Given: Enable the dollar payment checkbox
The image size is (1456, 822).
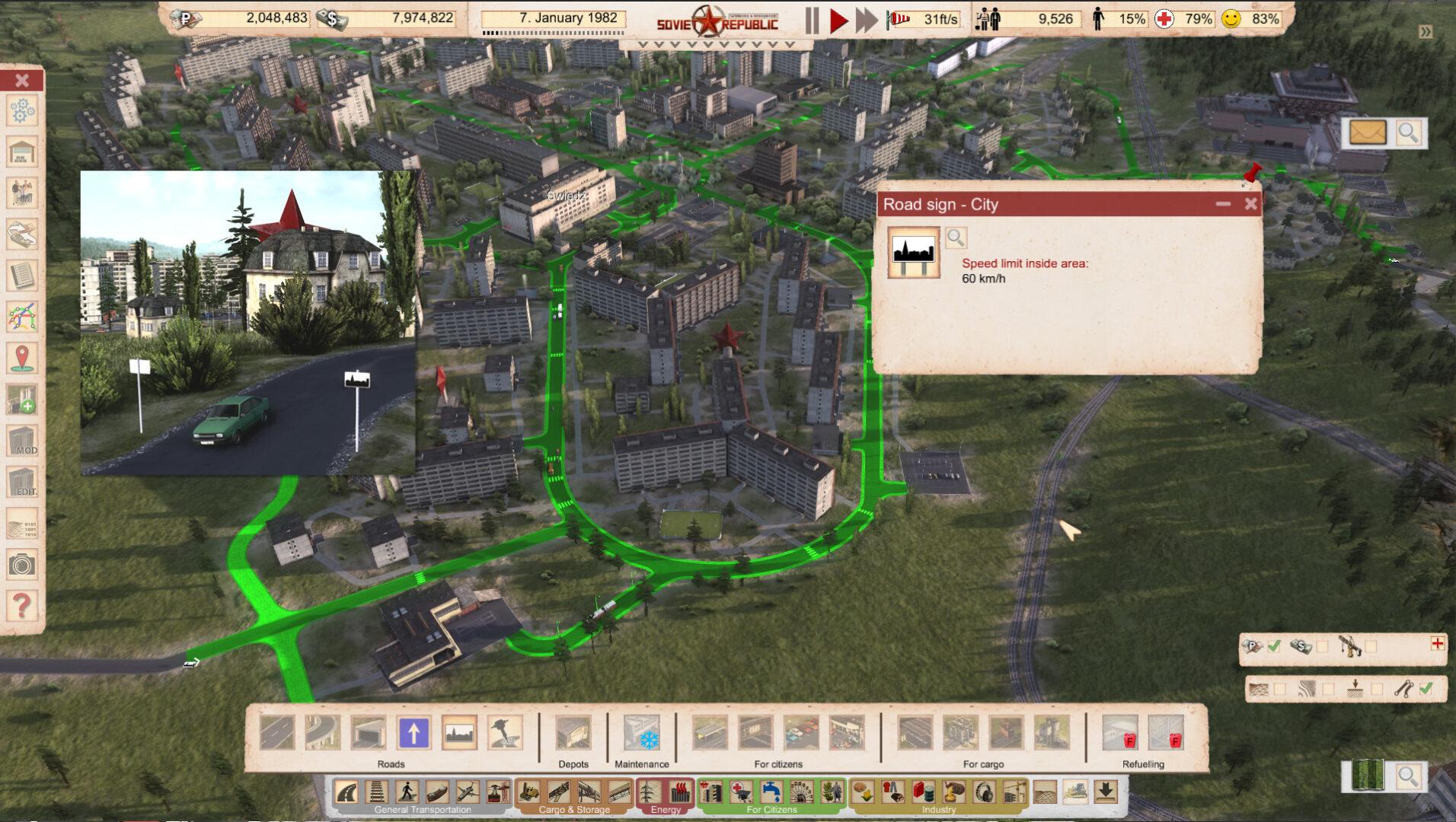Looking at the screenshot, I should tap(1322, 646).
